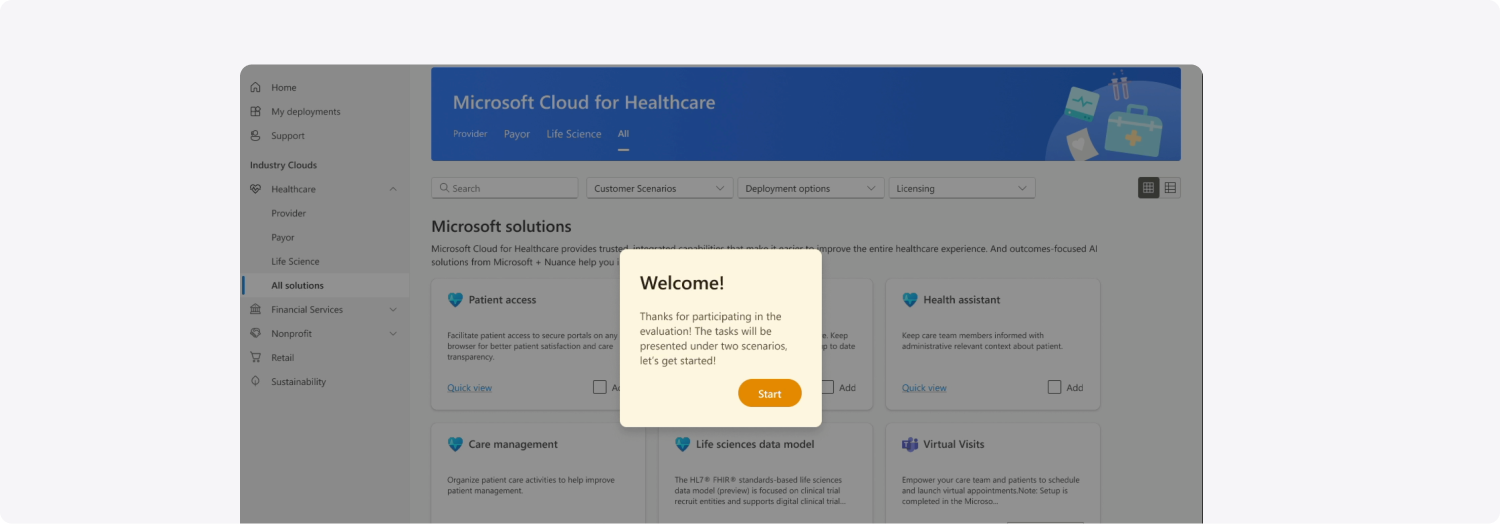This screenshot has width=1500, height=524.
Task: Click the Virtual Visits Teams icon
Action: [x=910, y=444]
